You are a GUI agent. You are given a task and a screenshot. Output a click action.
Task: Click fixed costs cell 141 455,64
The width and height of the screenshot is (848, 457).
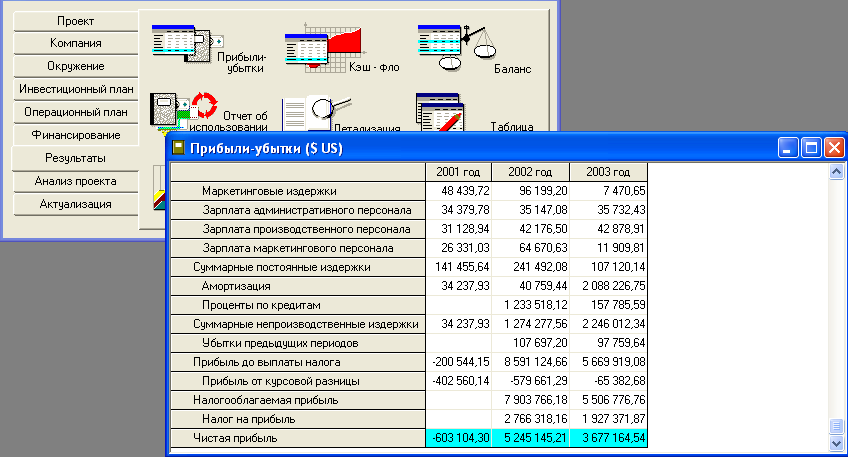[459, 267]
